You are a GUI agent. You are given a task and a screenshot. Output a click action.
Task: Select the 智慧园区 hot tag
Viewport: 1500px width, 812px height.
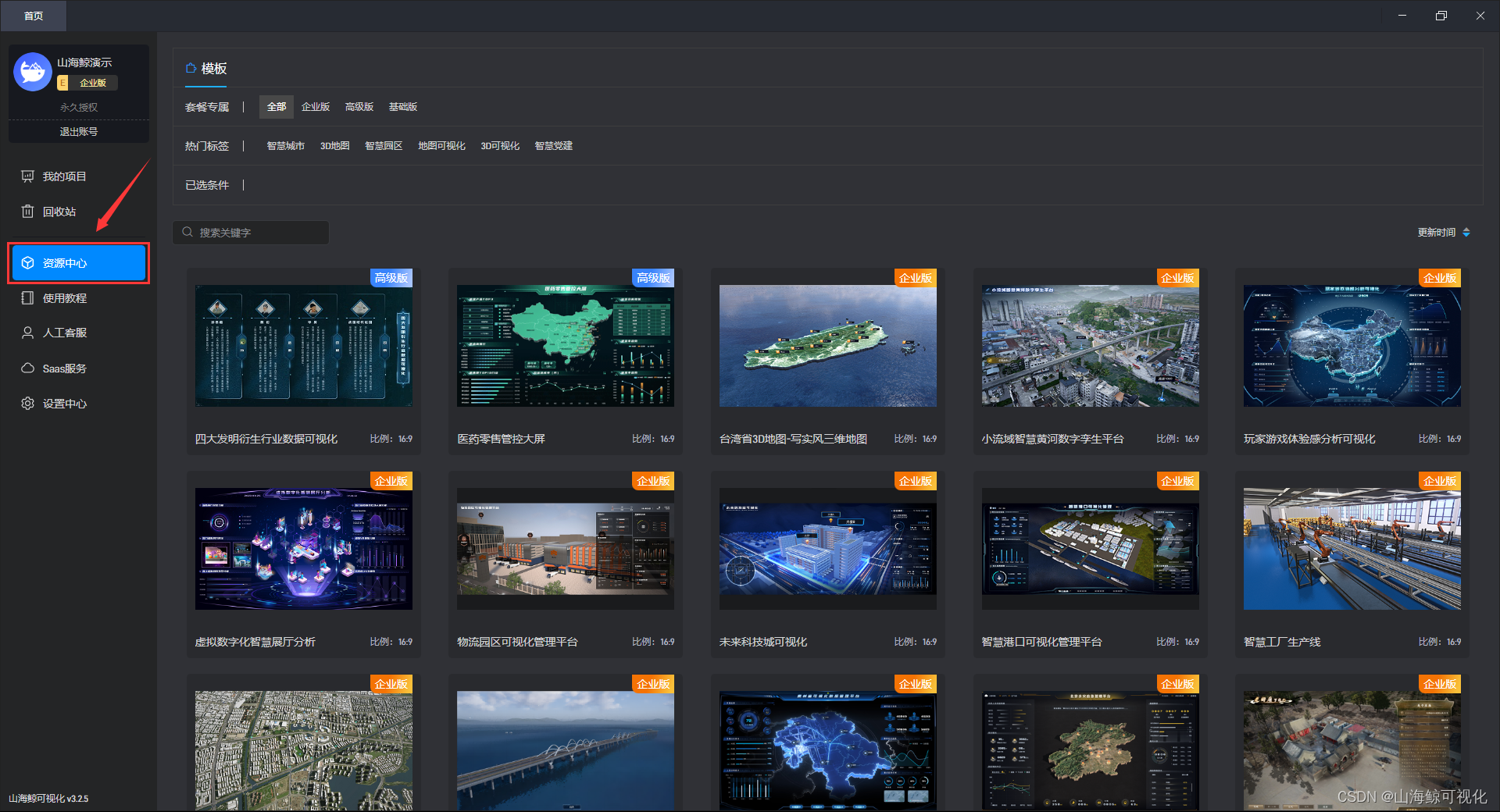point(384,146)
